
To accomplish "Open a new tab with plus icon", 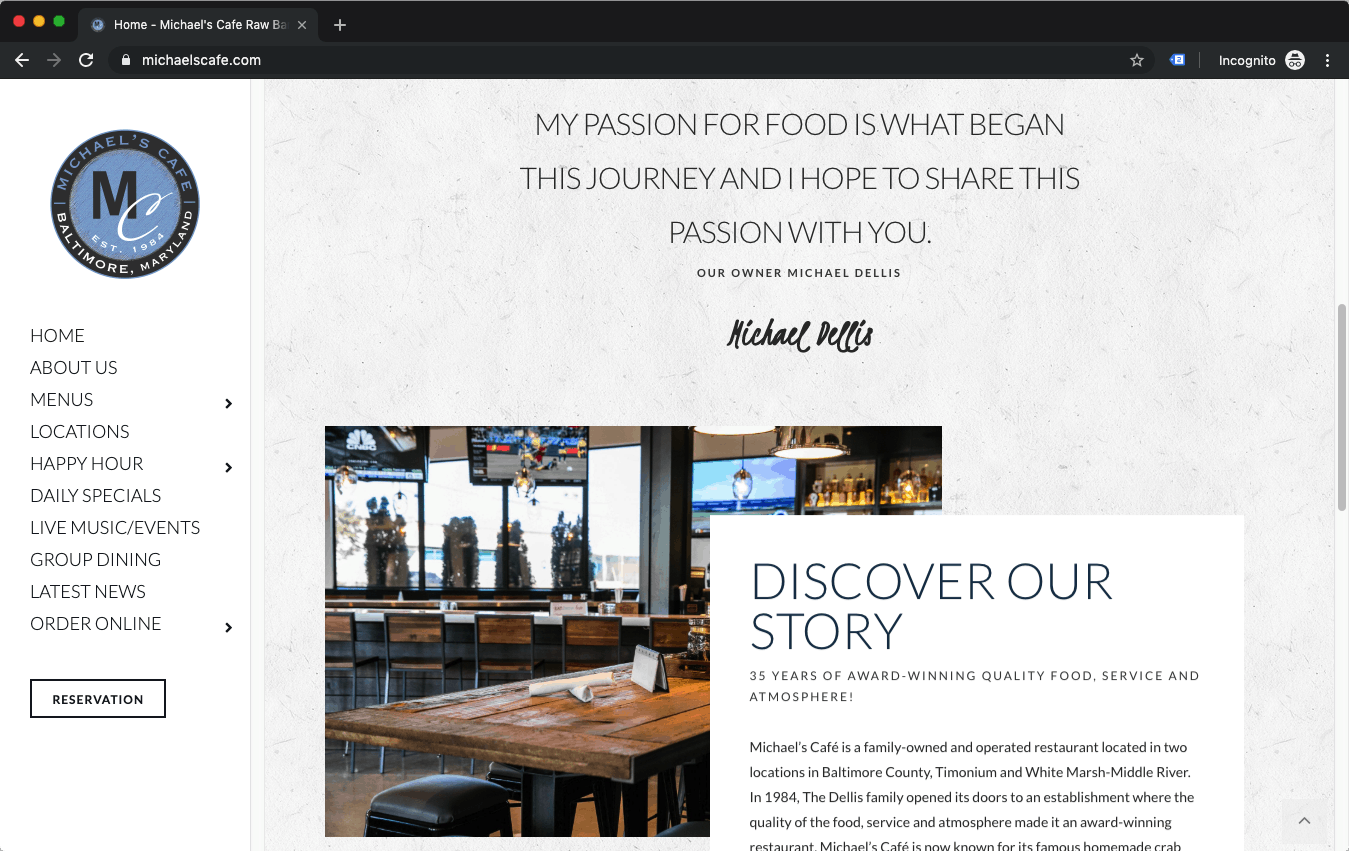I will [x=340, y=25].
